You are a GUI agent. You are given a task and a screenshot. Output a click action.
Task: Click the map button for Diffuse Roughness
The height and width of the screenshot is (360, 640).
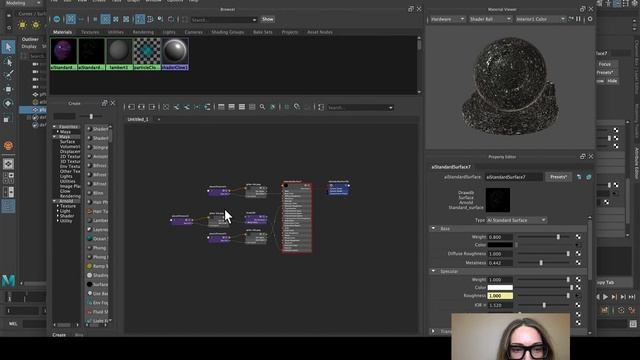578,253
